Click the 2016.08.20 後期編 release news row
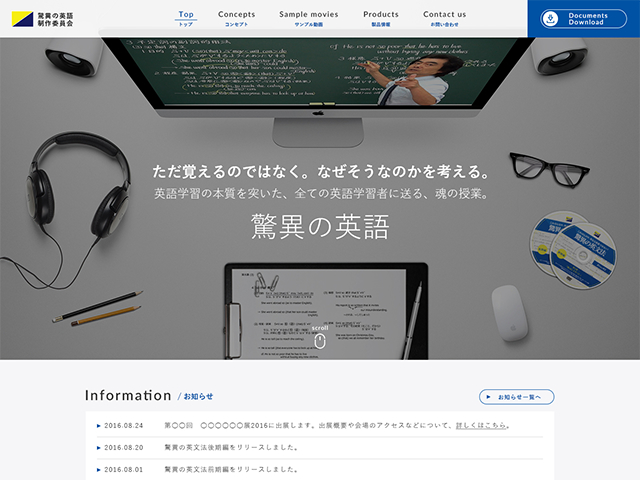The height and width of the screenshot is (480, 640). (x=320, y=448)
